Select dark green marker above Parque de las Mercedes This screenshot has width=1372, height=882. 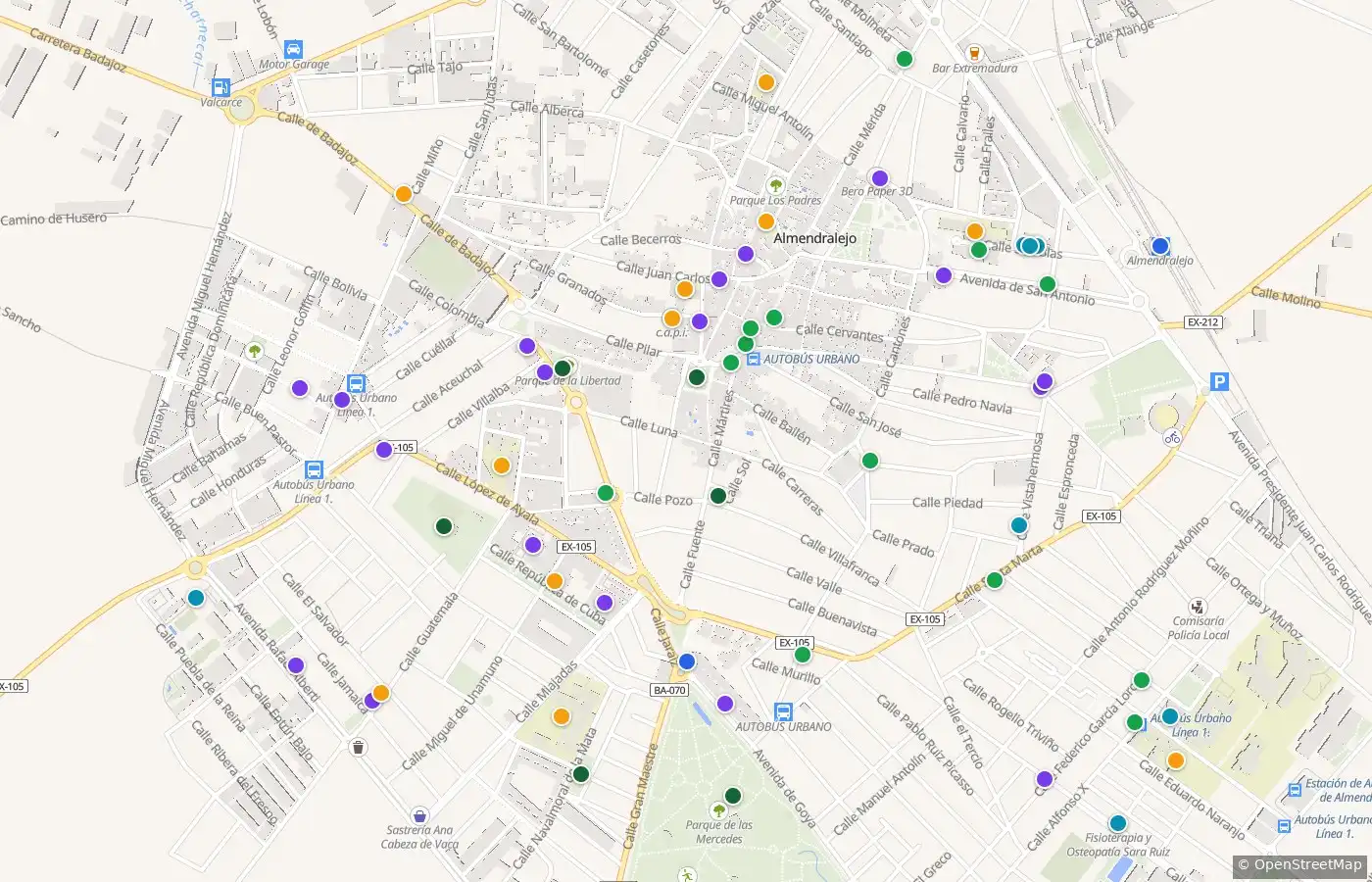click(x=732, y=796)
